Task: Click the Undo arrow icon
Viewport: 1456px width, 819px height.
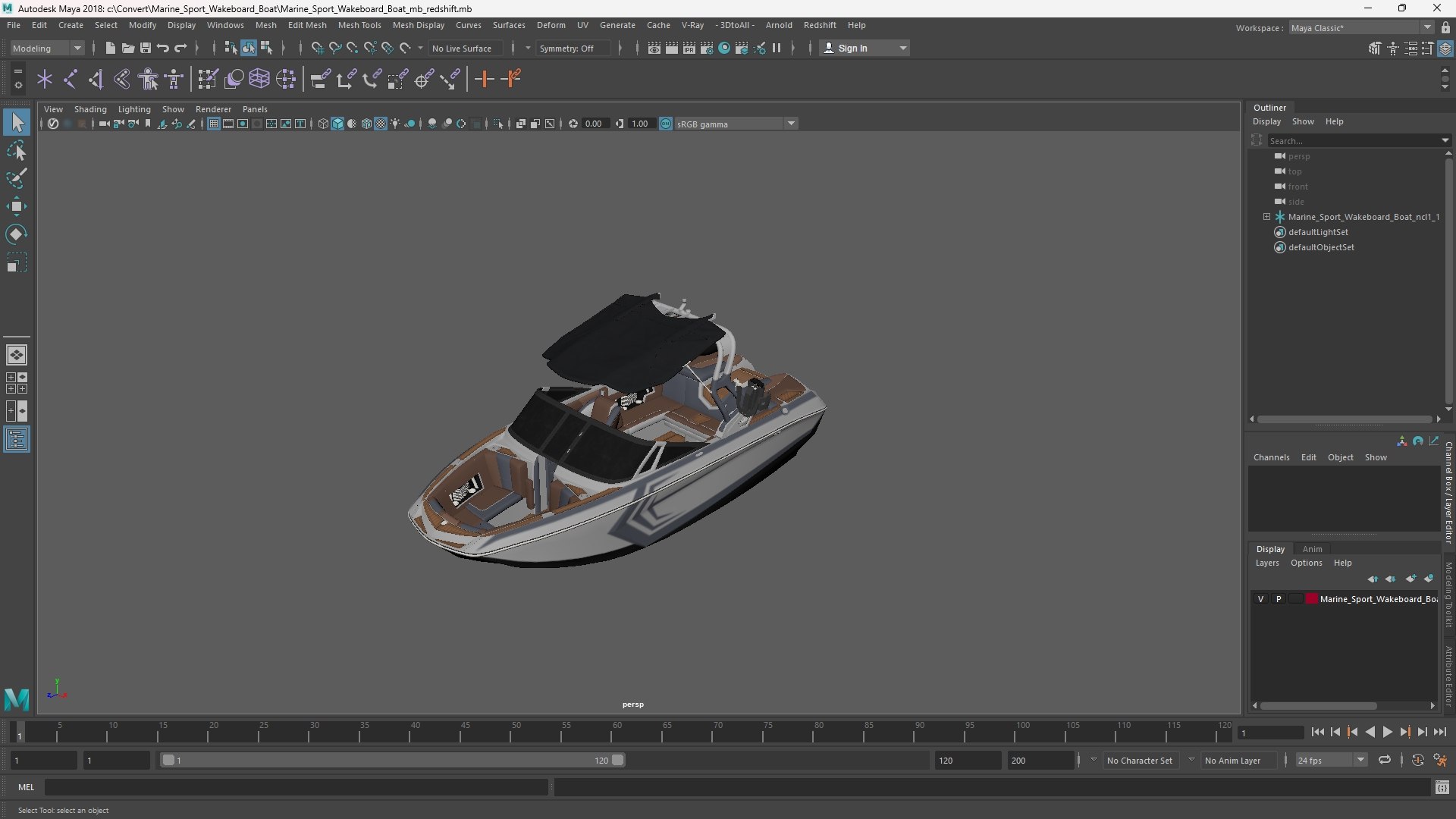Action: 162,48
